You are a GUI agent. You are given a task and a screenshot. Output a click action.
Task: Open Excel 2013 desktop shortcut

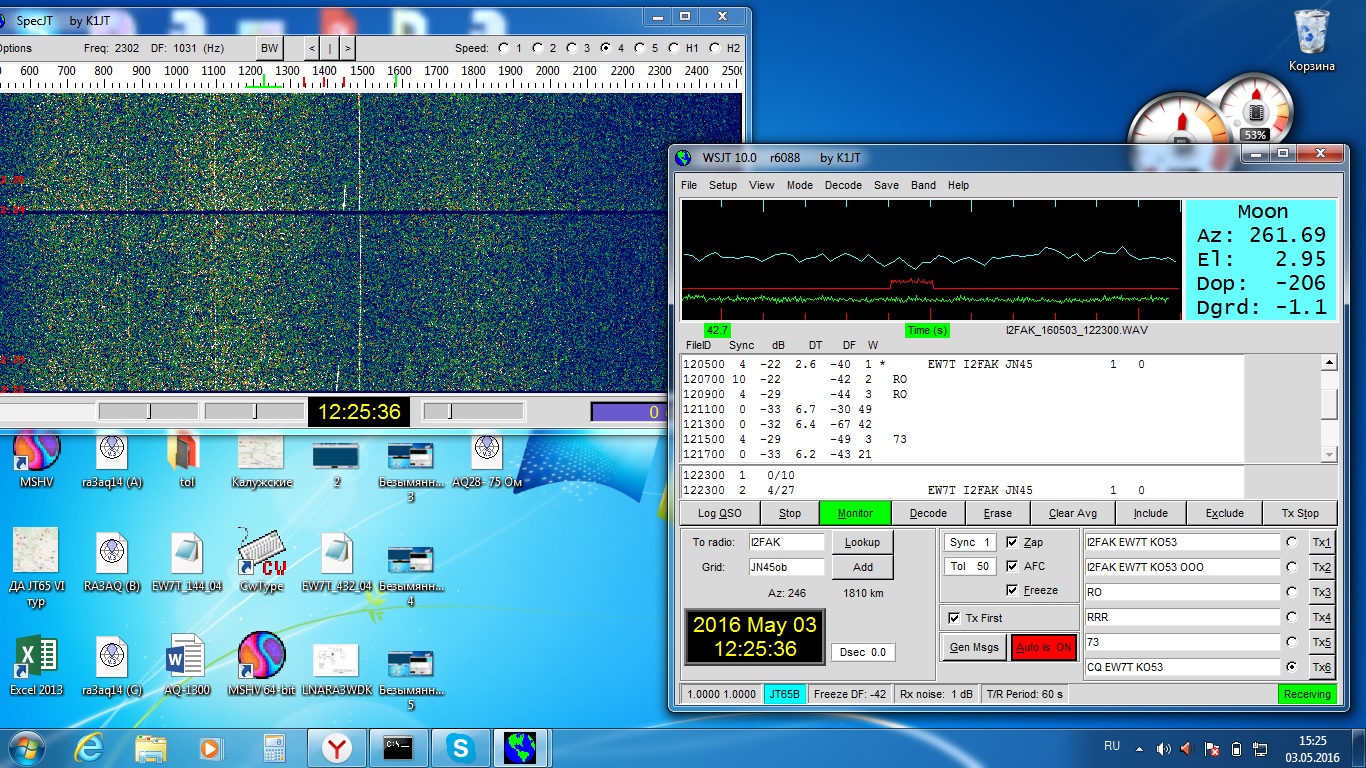[35, 656]
